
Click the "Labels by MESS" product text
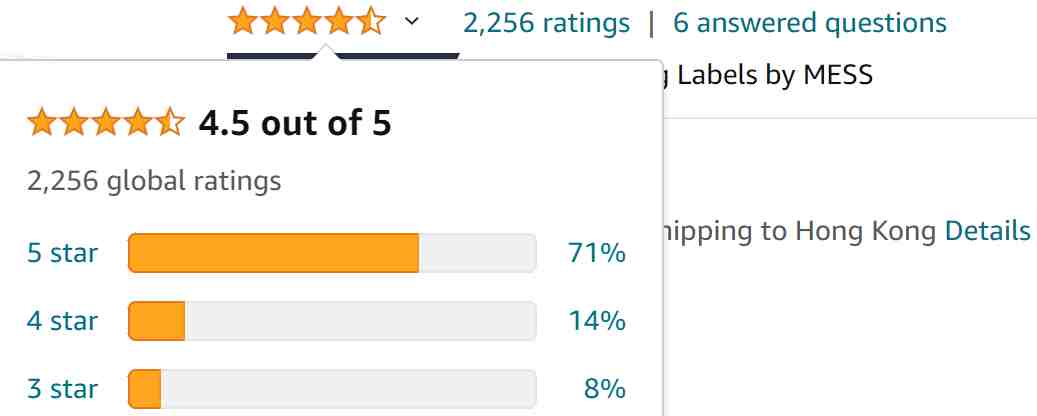click(774, 74)
